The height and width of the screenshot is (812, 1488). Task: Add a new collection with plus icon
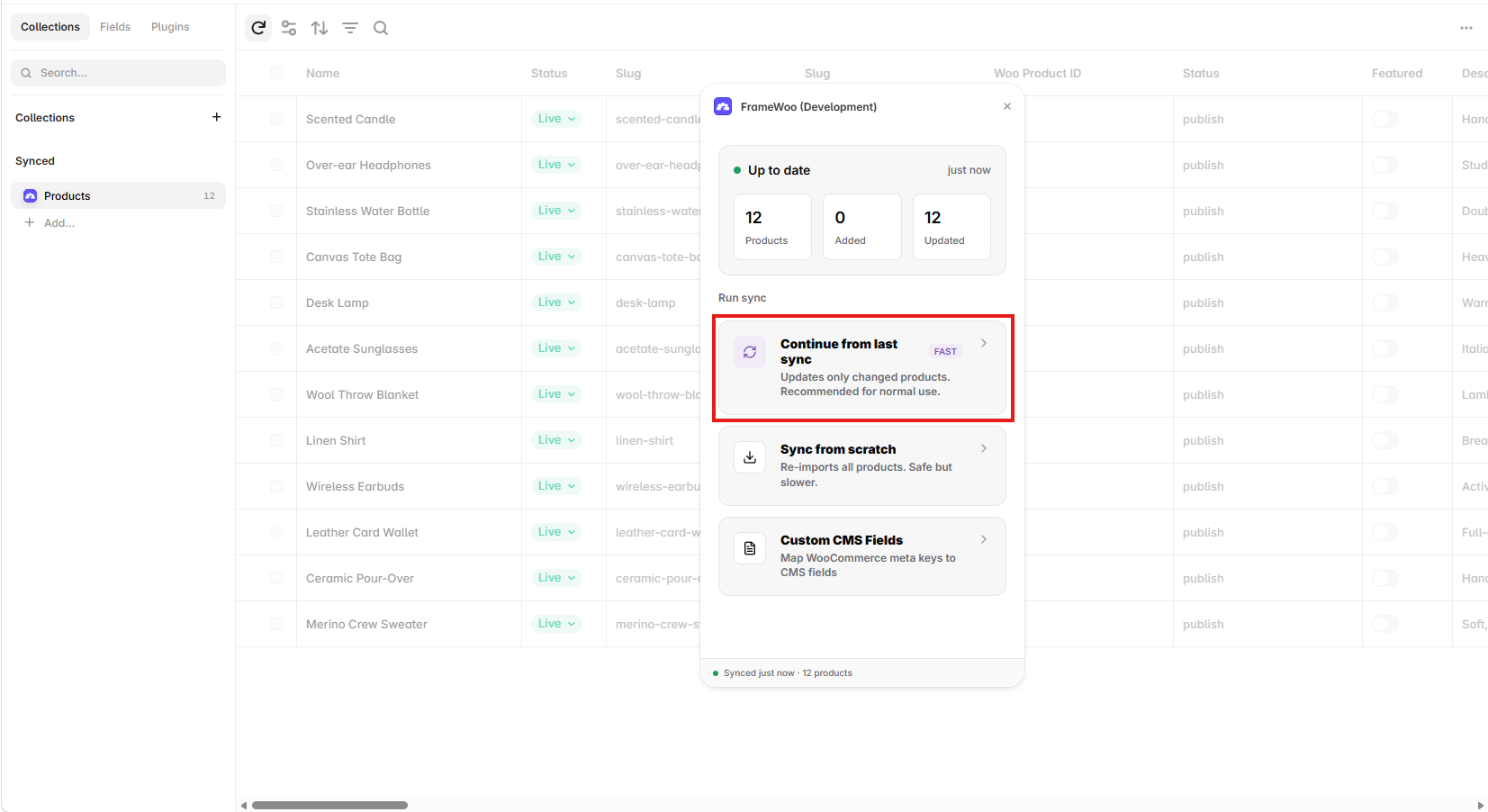[x=216, y=117]
